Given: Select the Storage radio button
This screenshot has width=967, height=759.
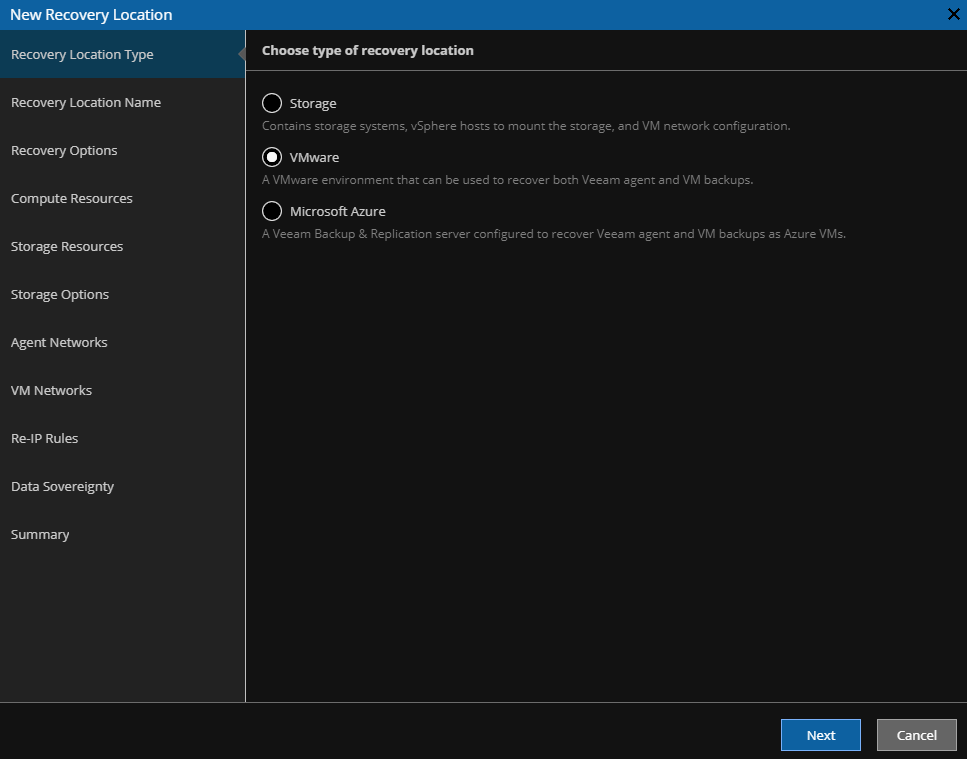Looking at the screenshot, I should coord(272,103).
